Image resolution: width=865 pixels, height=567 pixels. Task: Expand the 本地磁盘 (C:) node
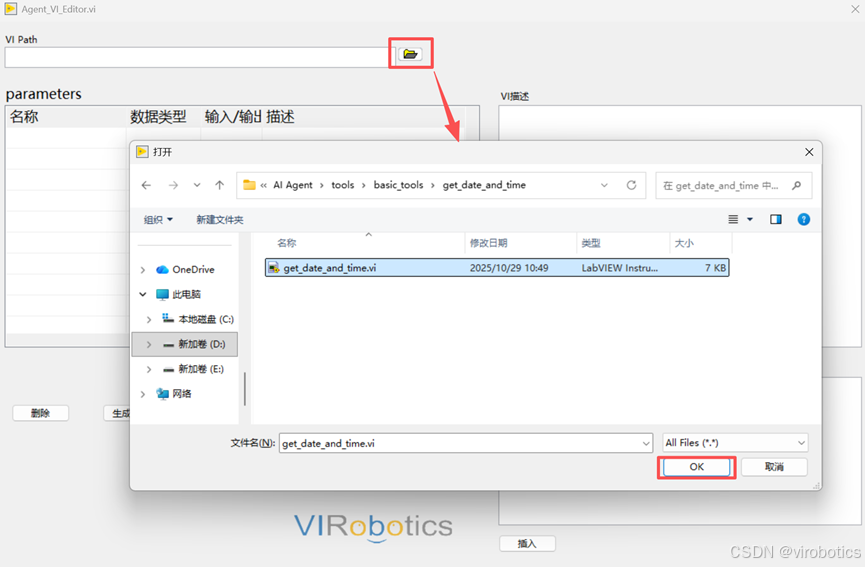(149, 319)
